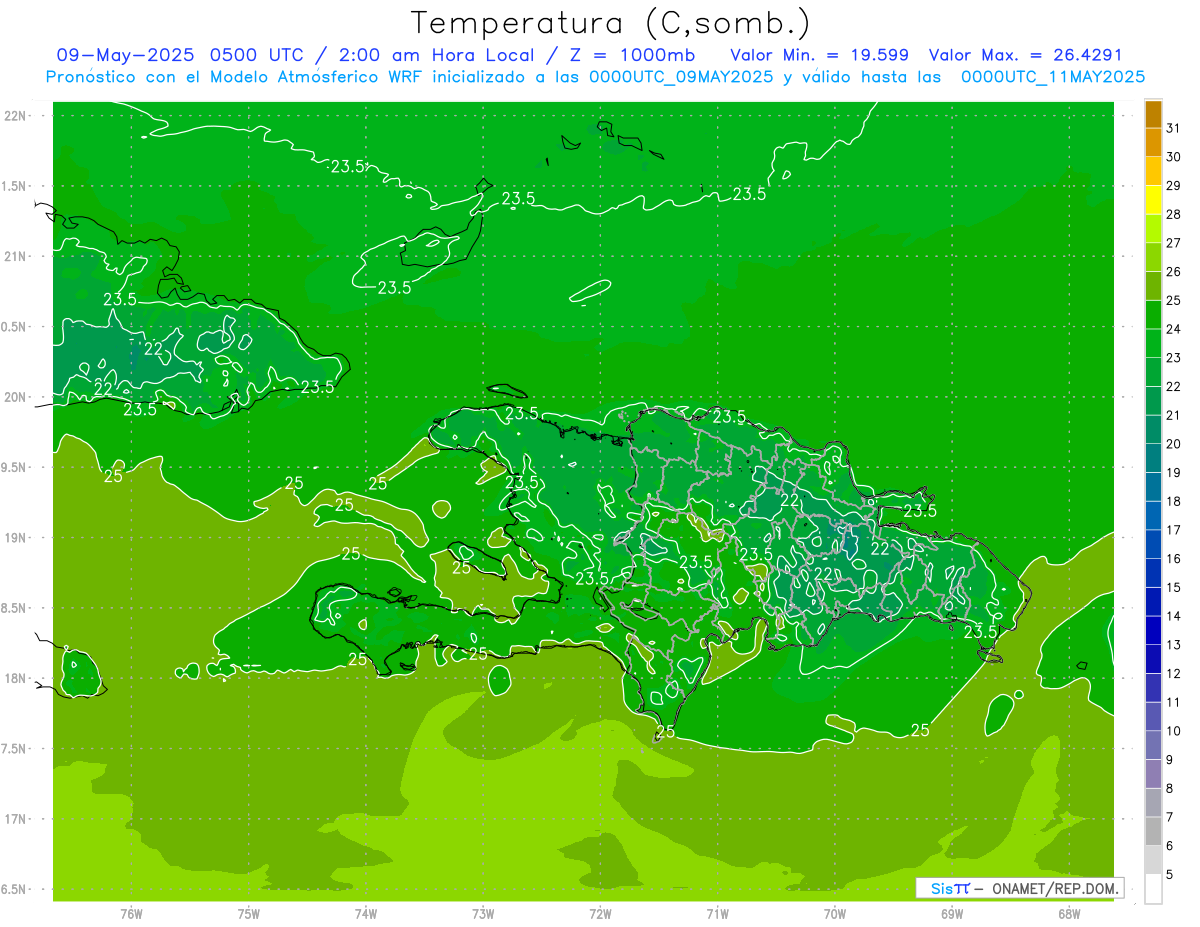Click the "73W" longitude axis label

point(483,914)
